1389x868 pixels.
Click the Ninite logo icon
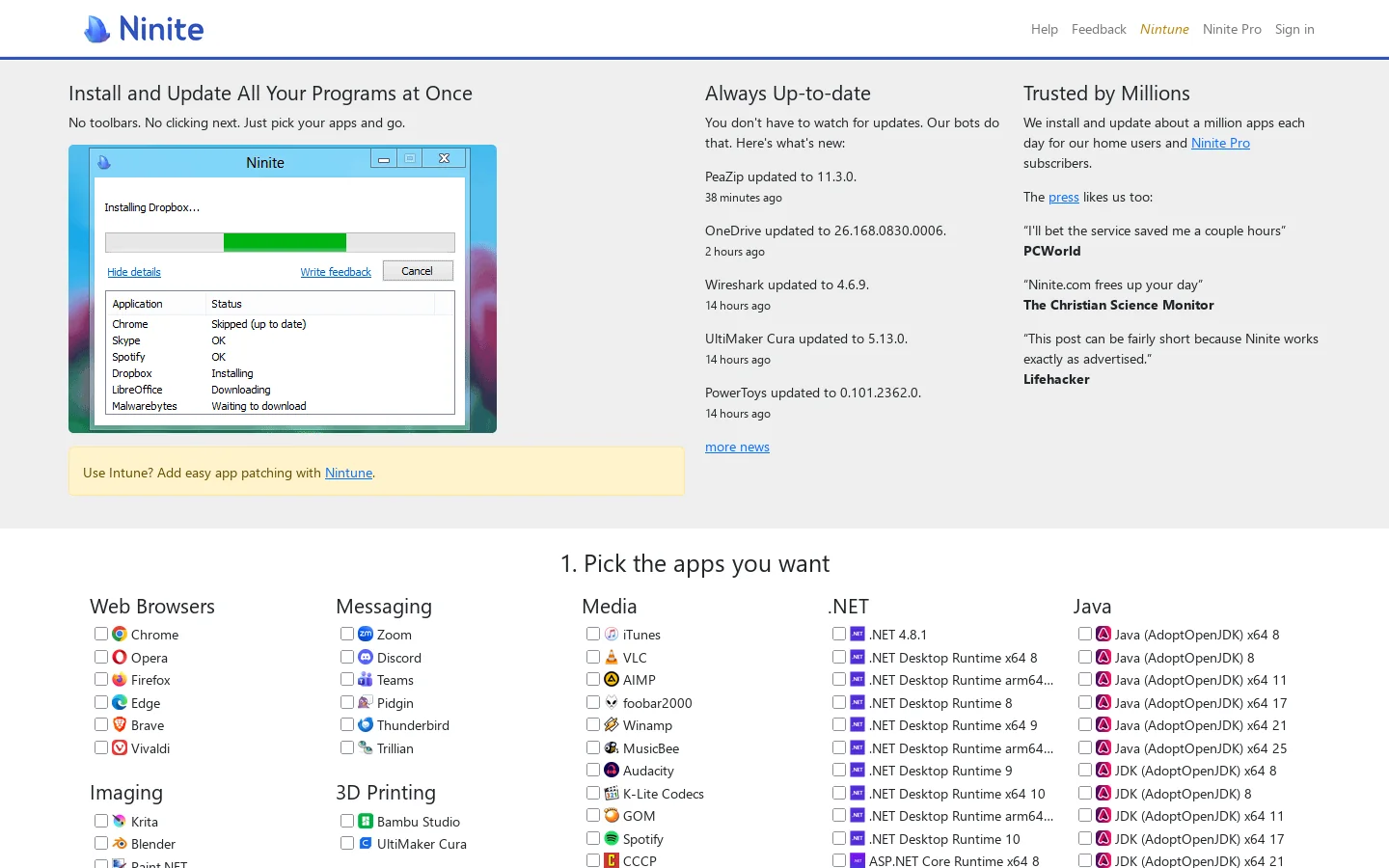[x=97, y=30]
